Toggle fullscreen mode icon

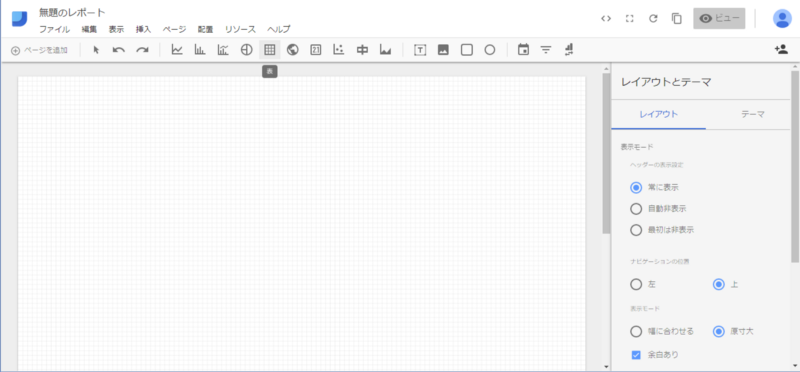click(x=630, y=18)
